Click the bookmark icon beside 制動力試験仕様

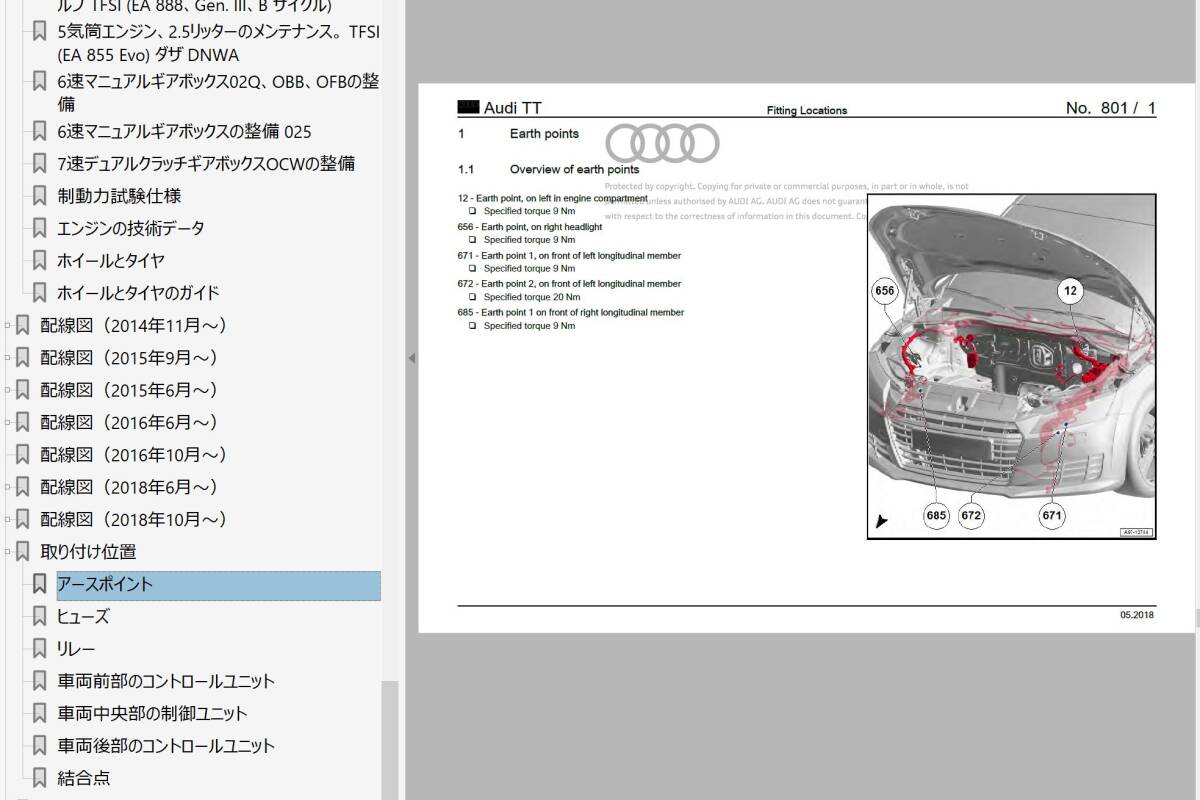[x=39, y=196]
